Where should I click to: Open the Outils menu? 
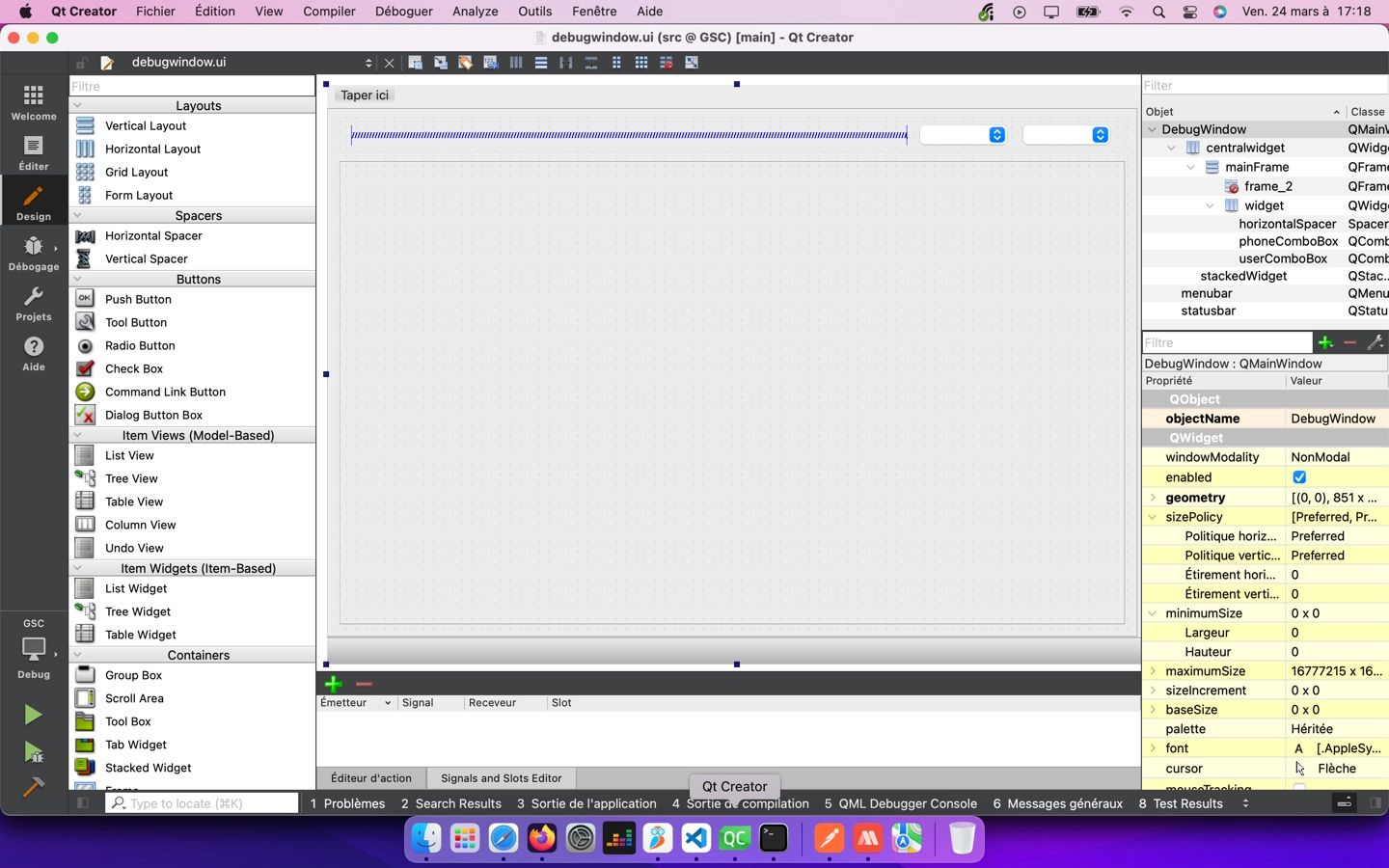534,12
